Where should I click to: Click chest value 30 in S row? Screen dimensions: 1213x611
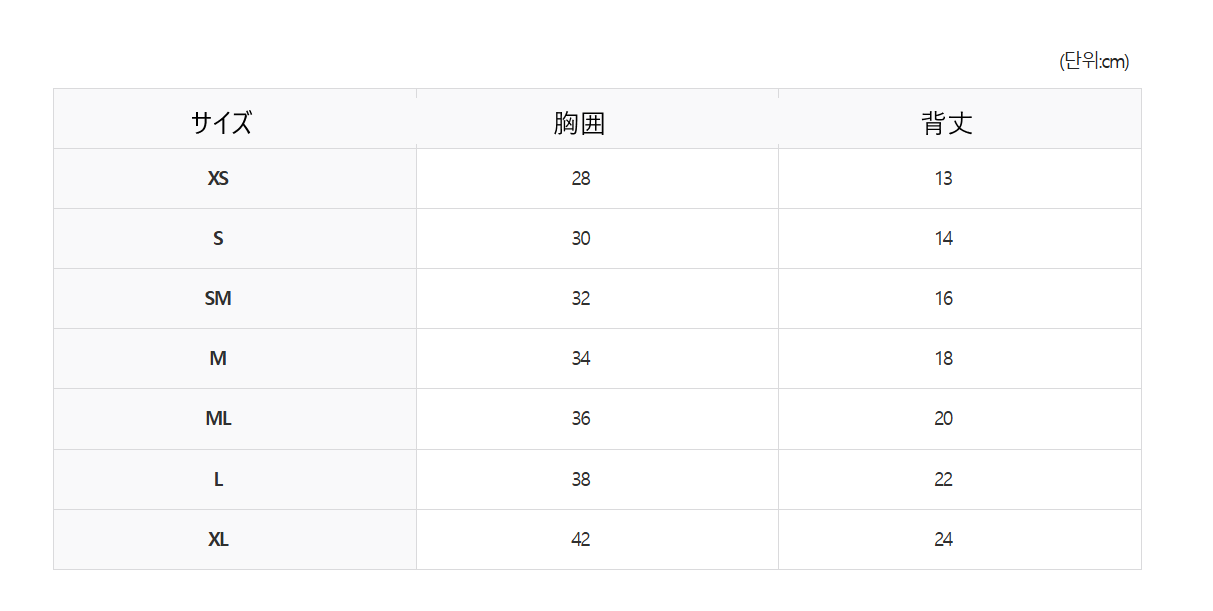(x=581, y=239)
